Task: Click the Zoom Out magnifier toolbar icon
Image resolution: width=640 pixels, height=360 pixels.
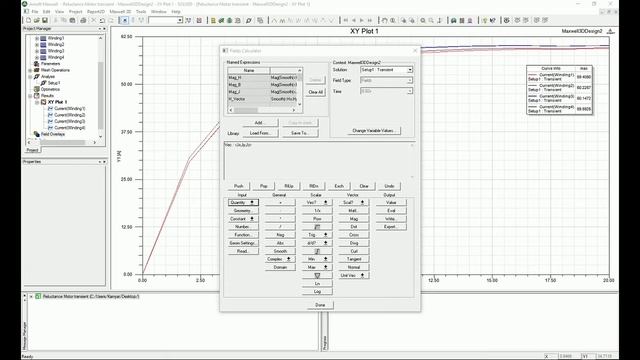Action: tap(431, 20)
